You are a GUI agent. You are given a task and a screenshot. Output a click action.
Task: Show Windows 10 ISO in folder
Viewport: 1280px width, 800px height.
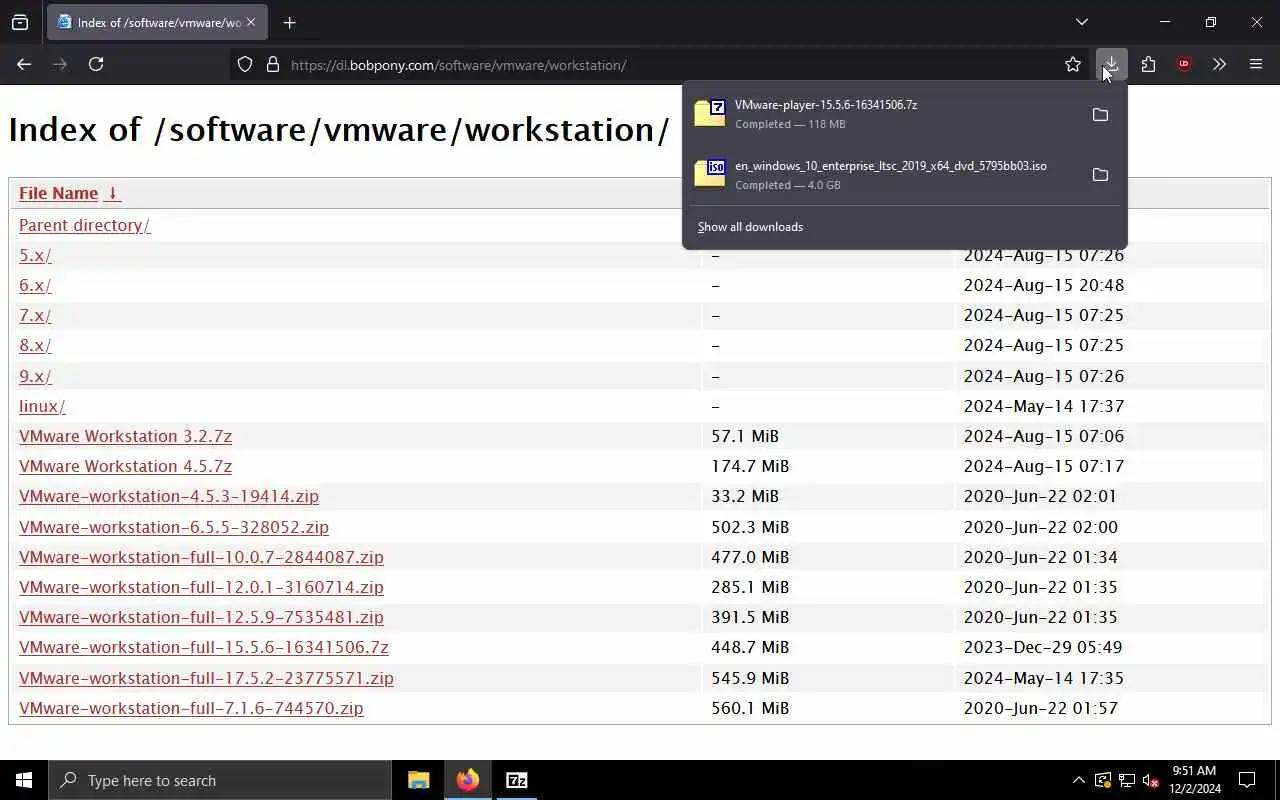pyautogui.click(x=1100, y=175)
